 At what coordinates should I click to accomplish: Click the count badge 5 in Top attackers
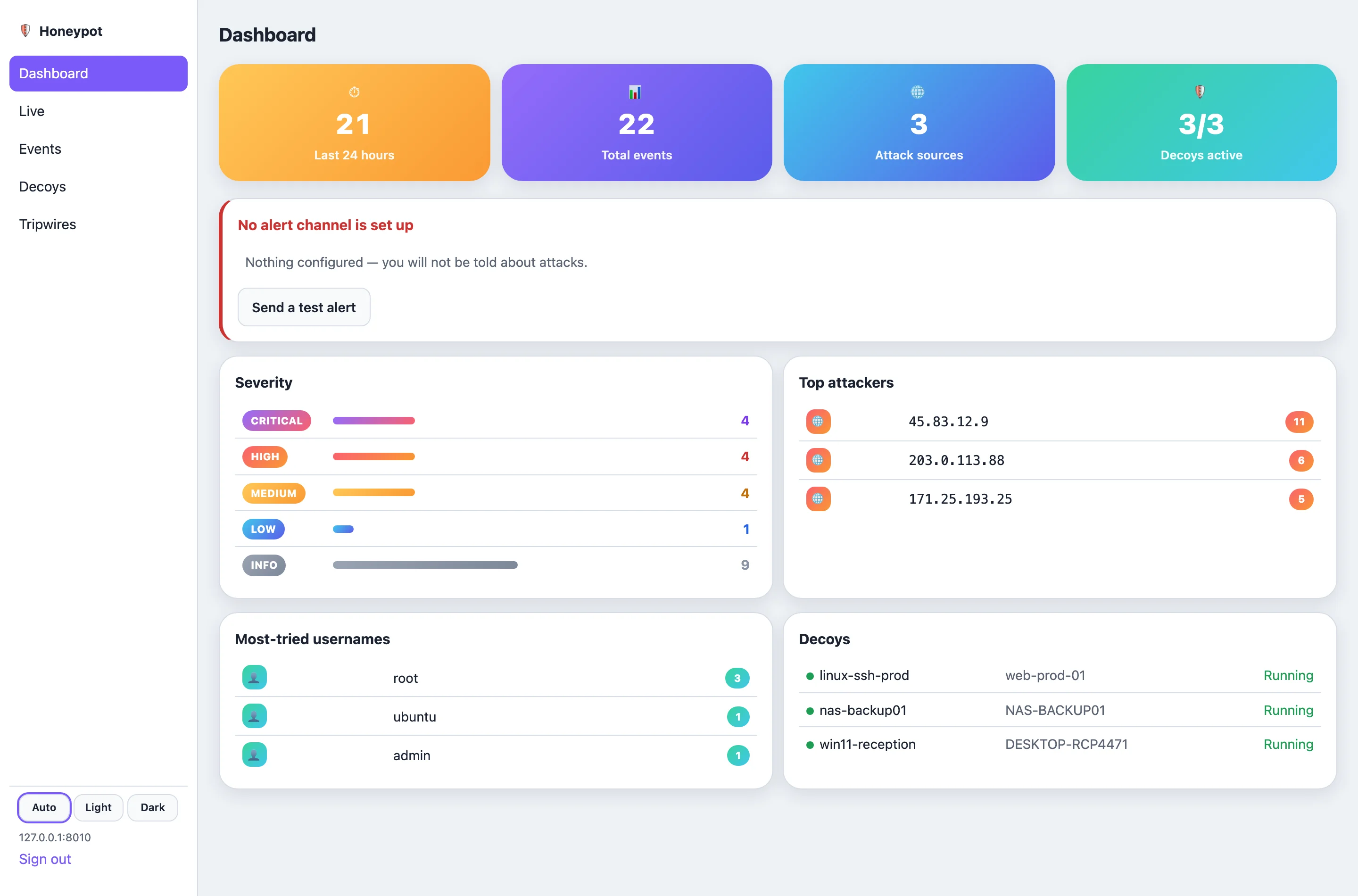[x=1301, y=499]
